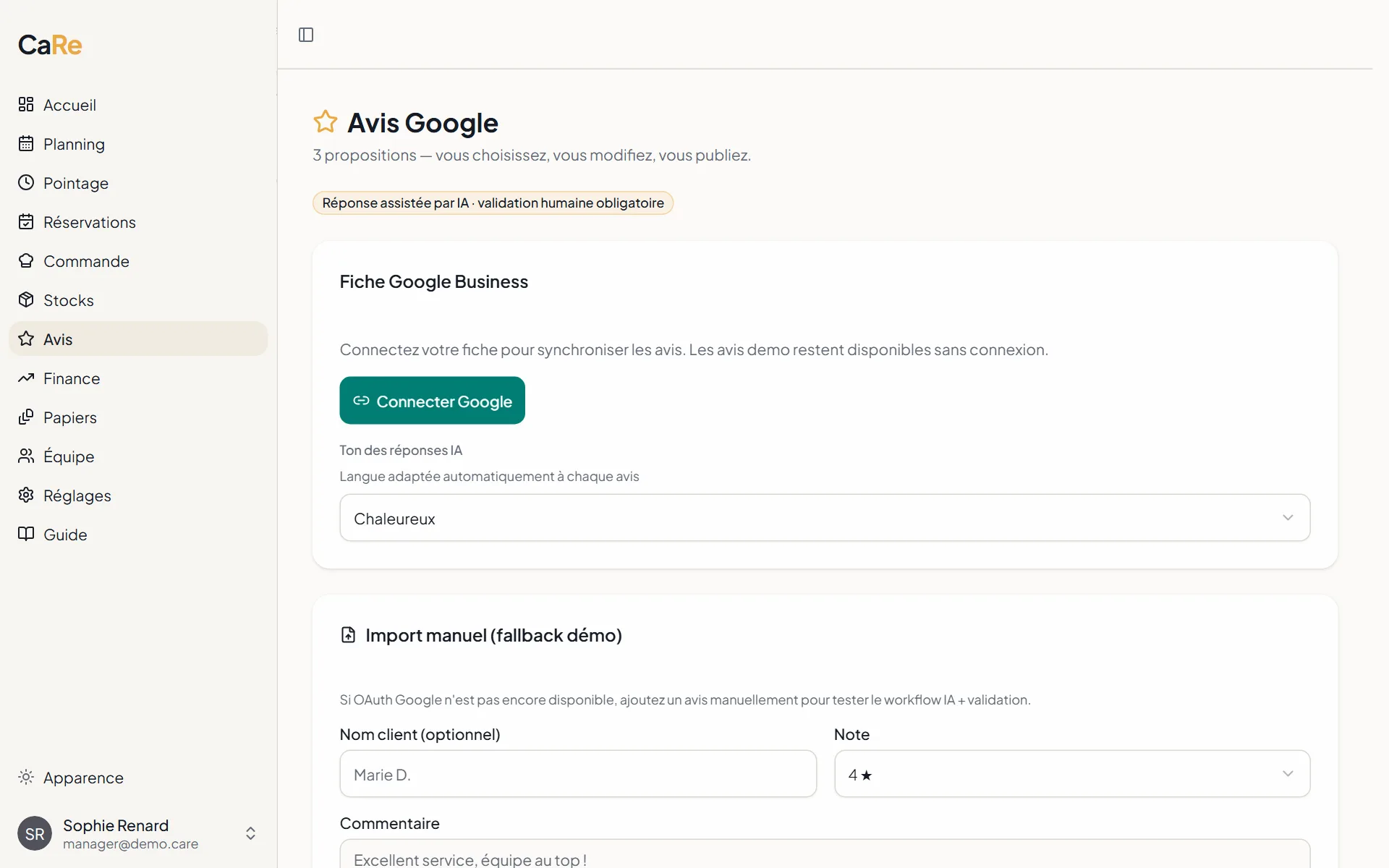Click the 'Fiche Google Business' heading

point(434,281)
